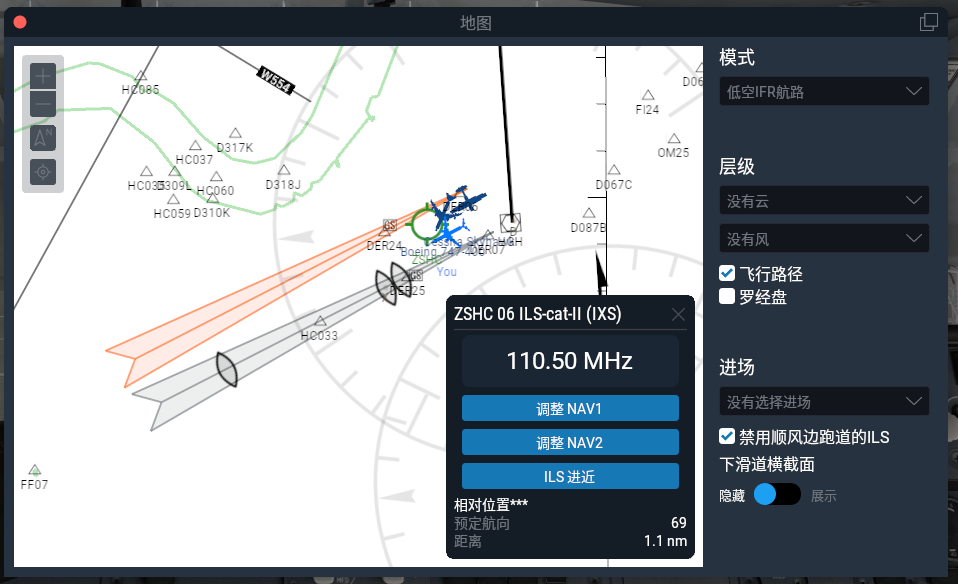Switch the 下滑道横截面 toggle
This screenshot has width=958, height=584.
[x=777, y=494]
